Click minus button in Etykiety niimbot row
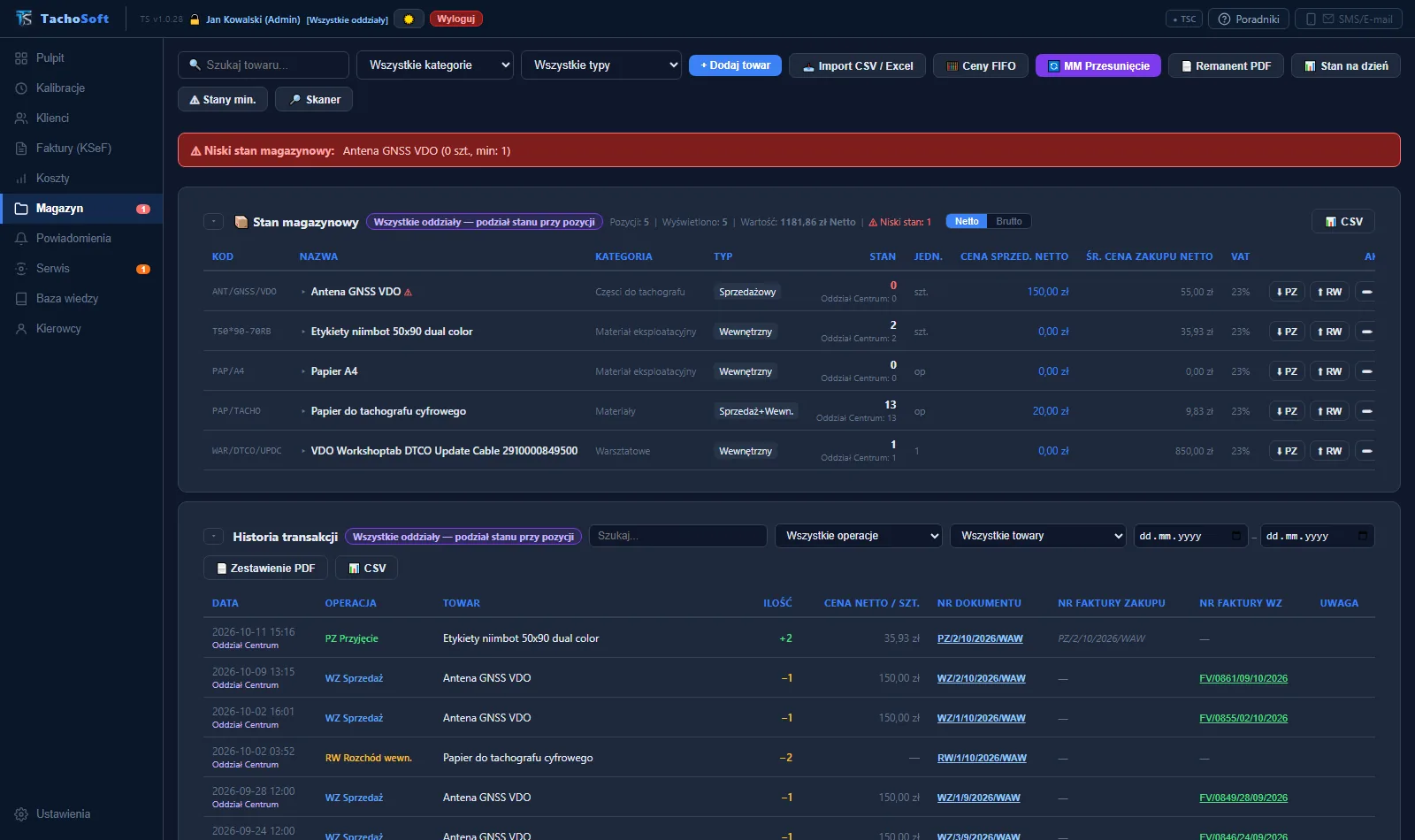 click(x=1366, y=332)
